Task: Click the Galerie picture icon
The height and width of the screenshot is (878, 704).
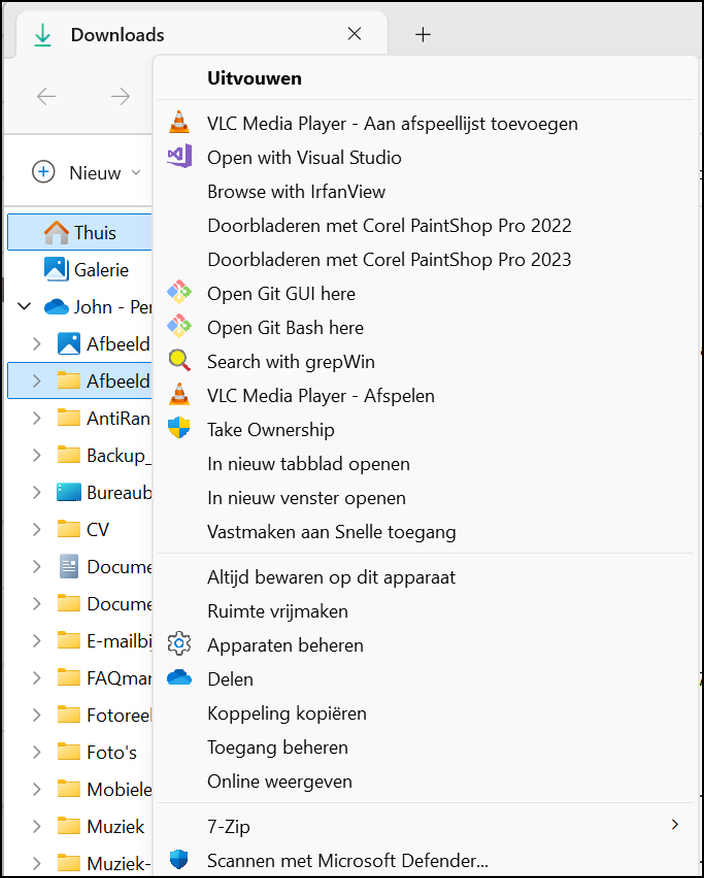Action: pos(57,269)
